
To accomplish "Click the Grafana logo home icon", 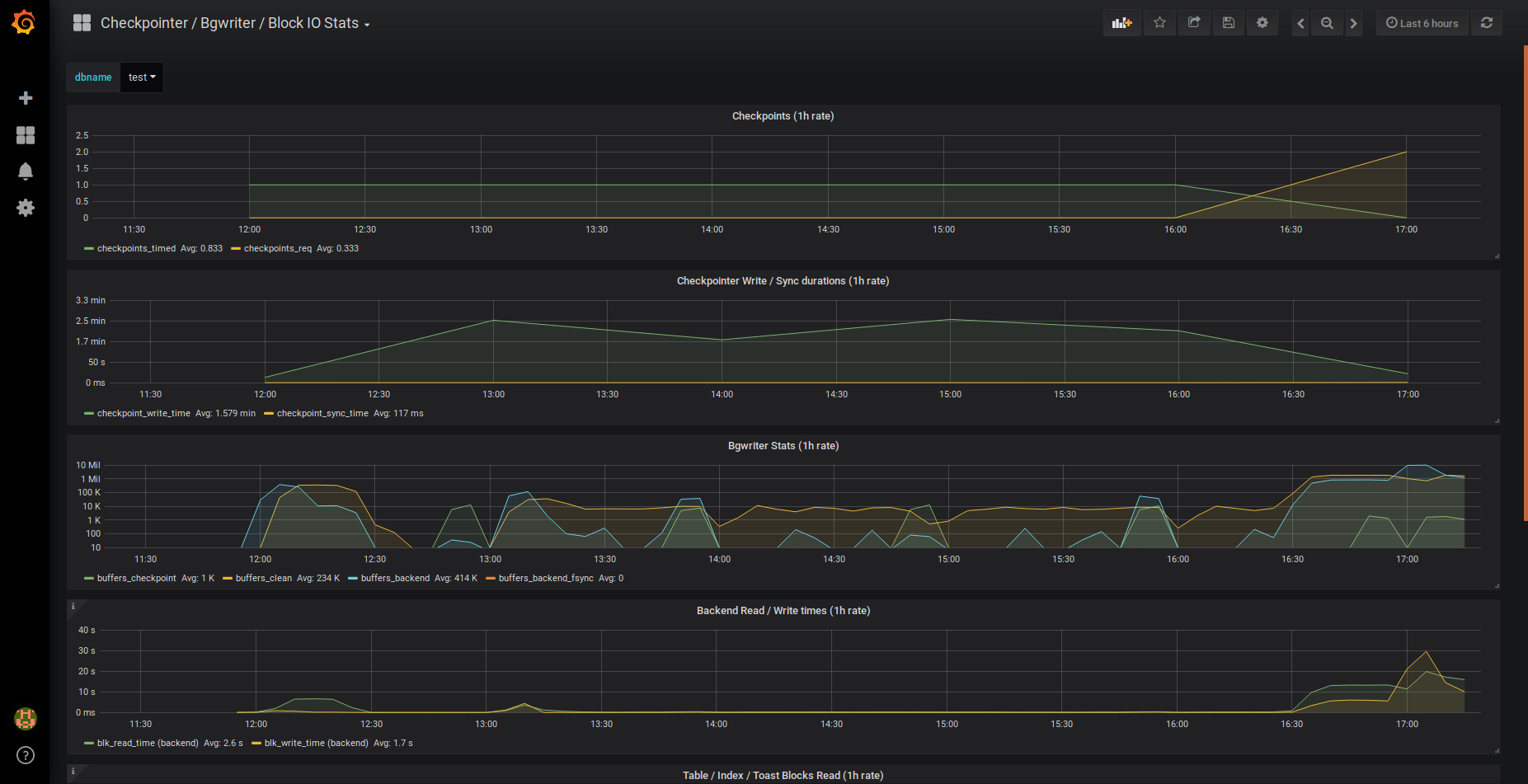I will [24, 22].
